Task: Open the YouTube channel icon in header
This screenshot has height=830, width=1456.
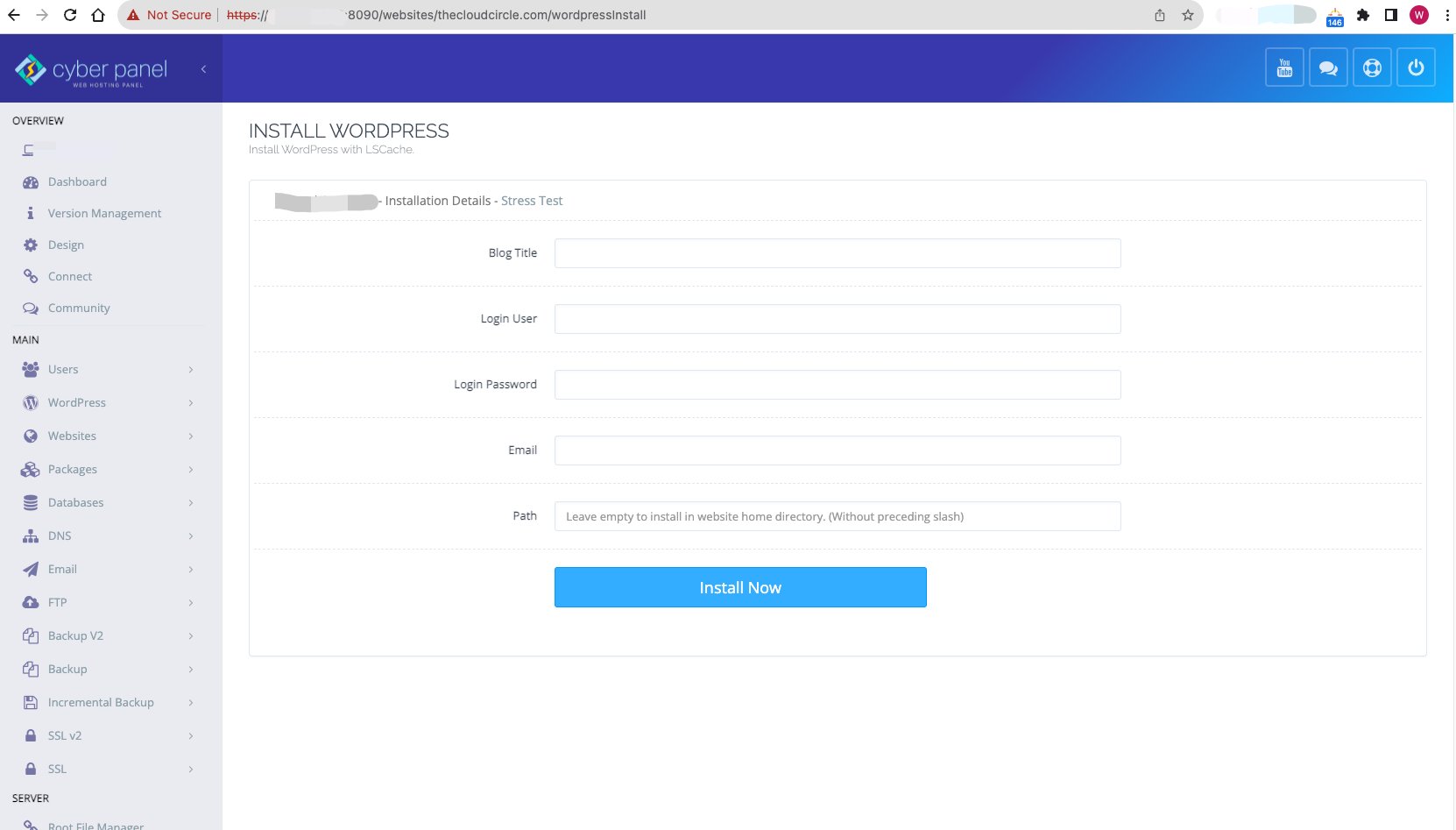Action: (x=1284, y=67)
